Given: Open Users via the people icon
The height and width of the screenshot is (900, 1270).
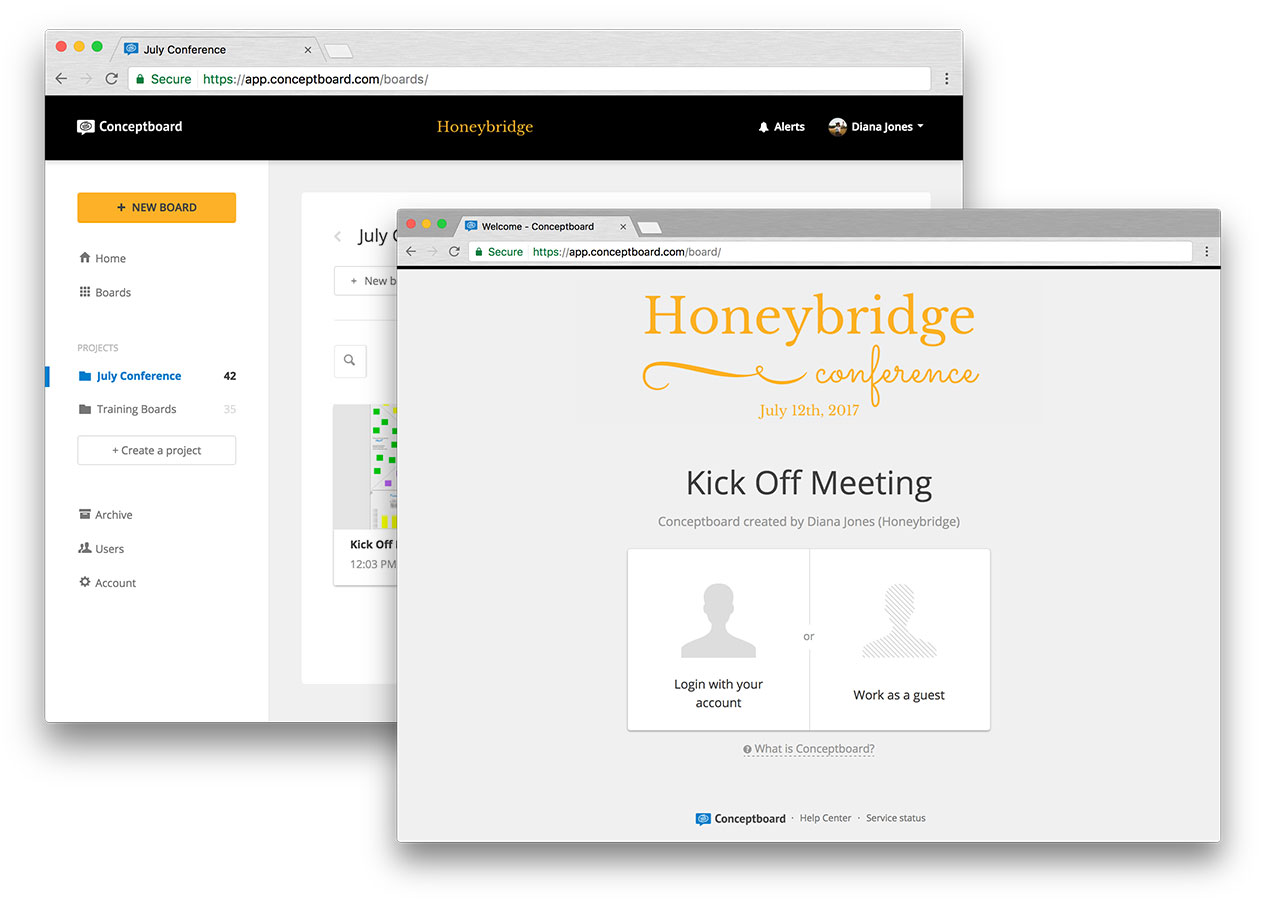Looking at the screenshot, I should (x=84, y=548).
